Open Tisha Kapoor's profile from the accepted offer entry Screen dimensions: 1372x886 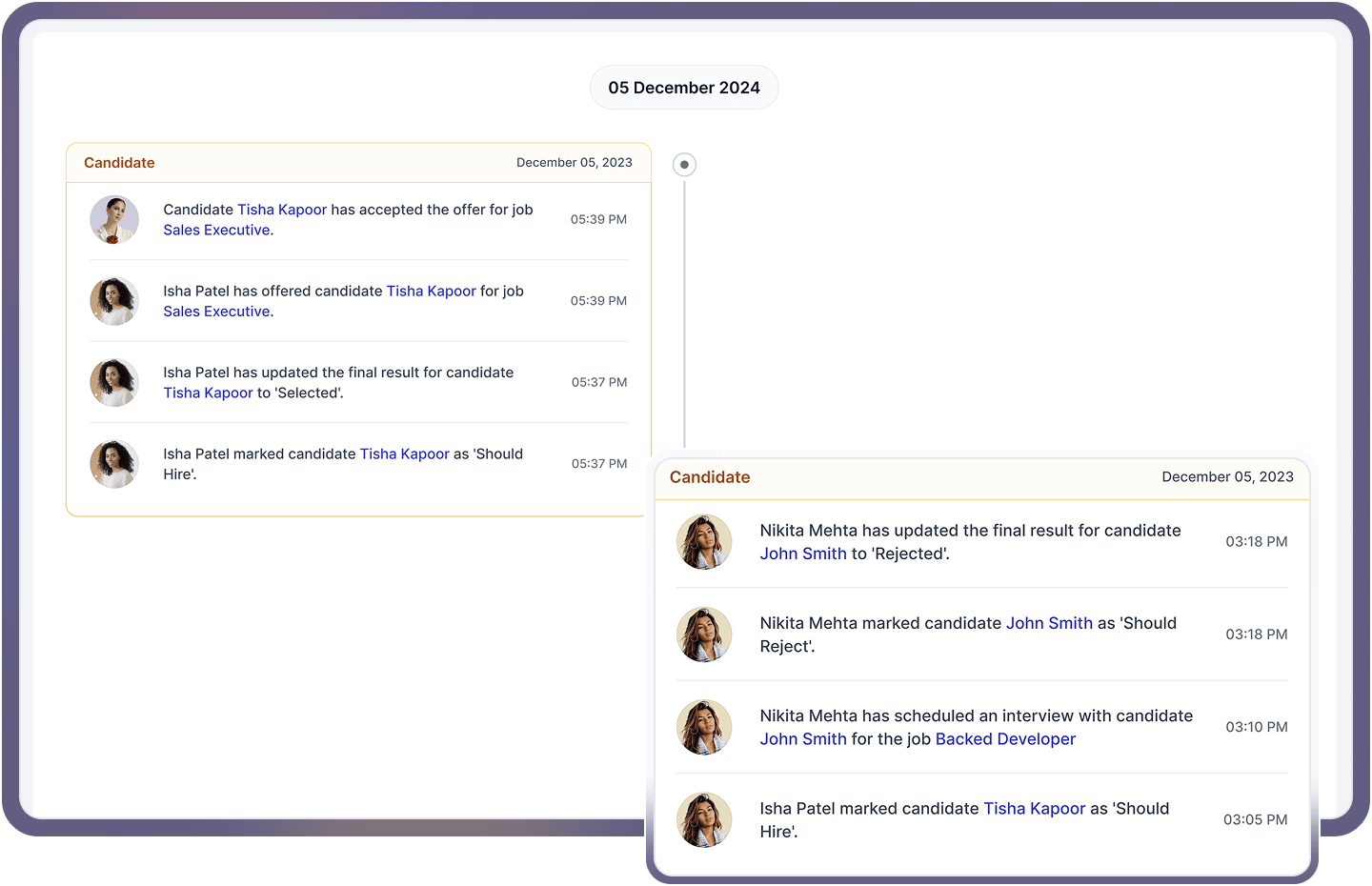(282, 210)
